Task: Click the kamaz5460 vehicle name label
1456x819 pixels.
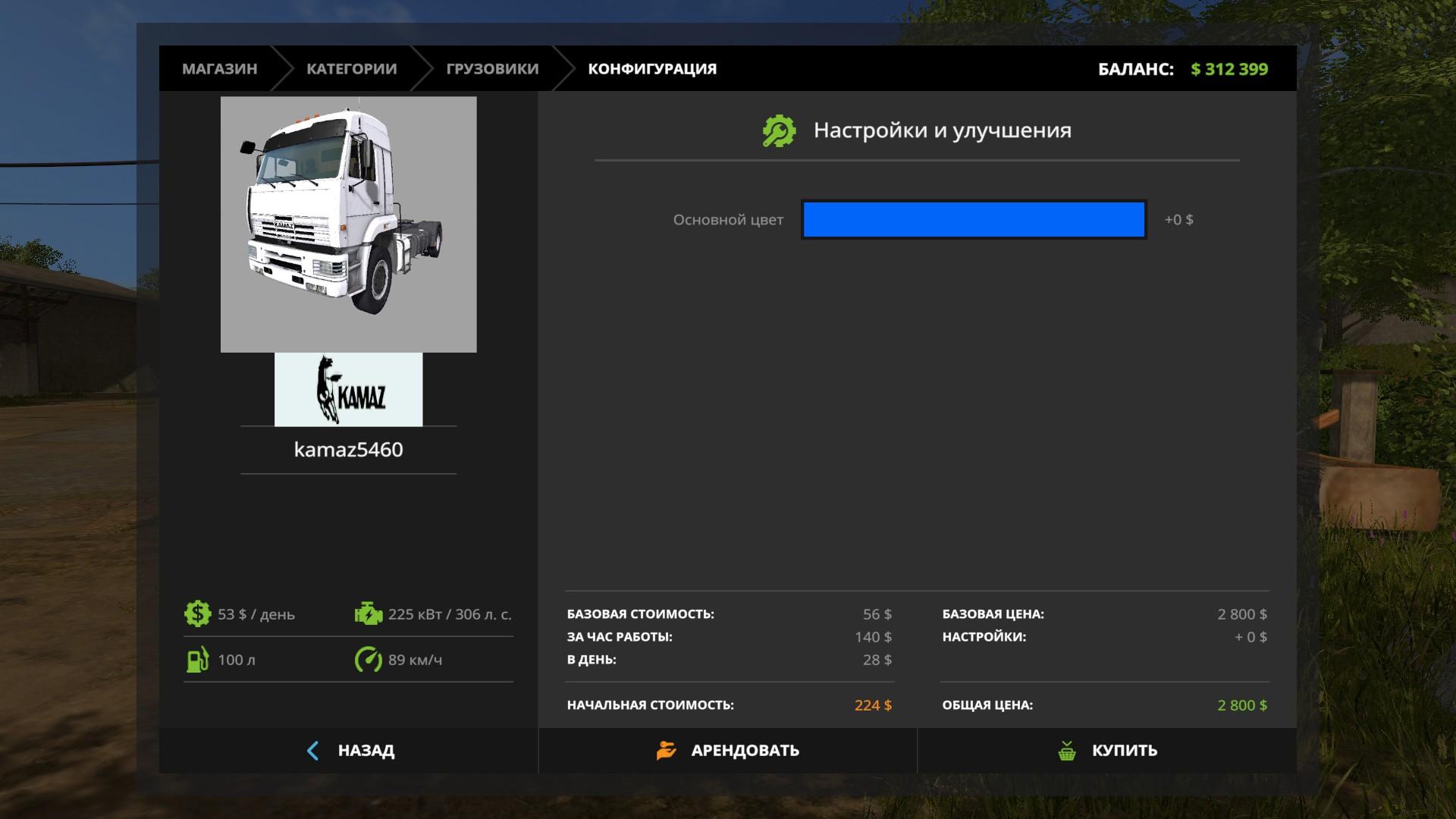Action: pos(348,450)
